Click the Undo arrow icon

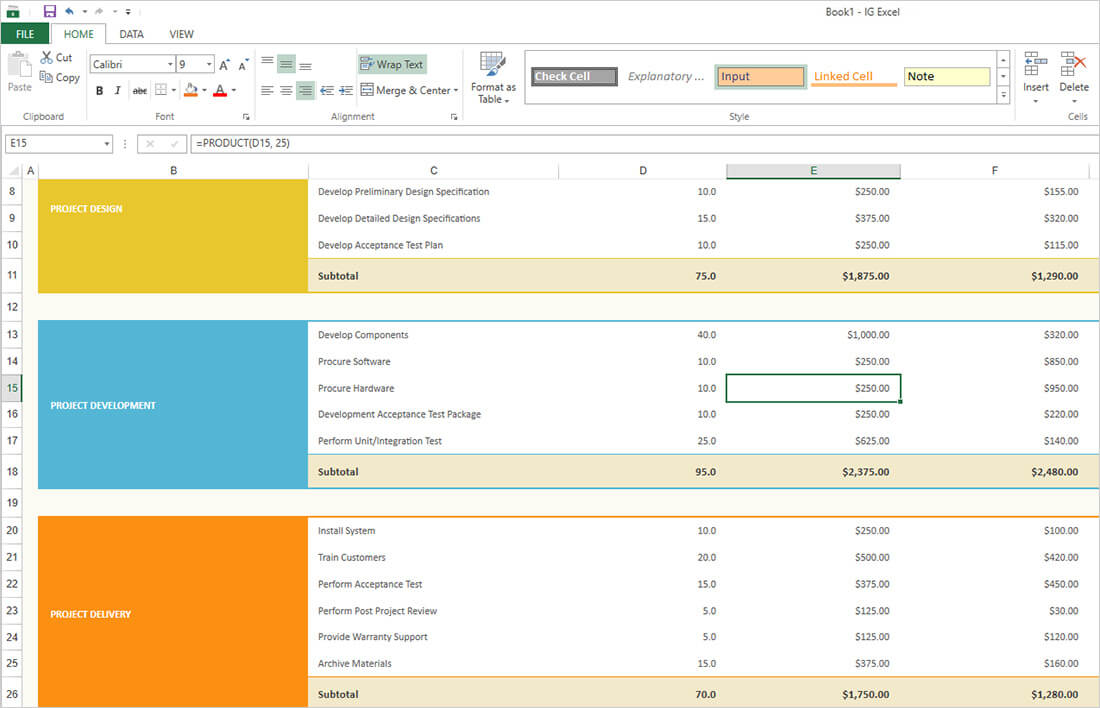pyautogui.click(x=69, y=11)
